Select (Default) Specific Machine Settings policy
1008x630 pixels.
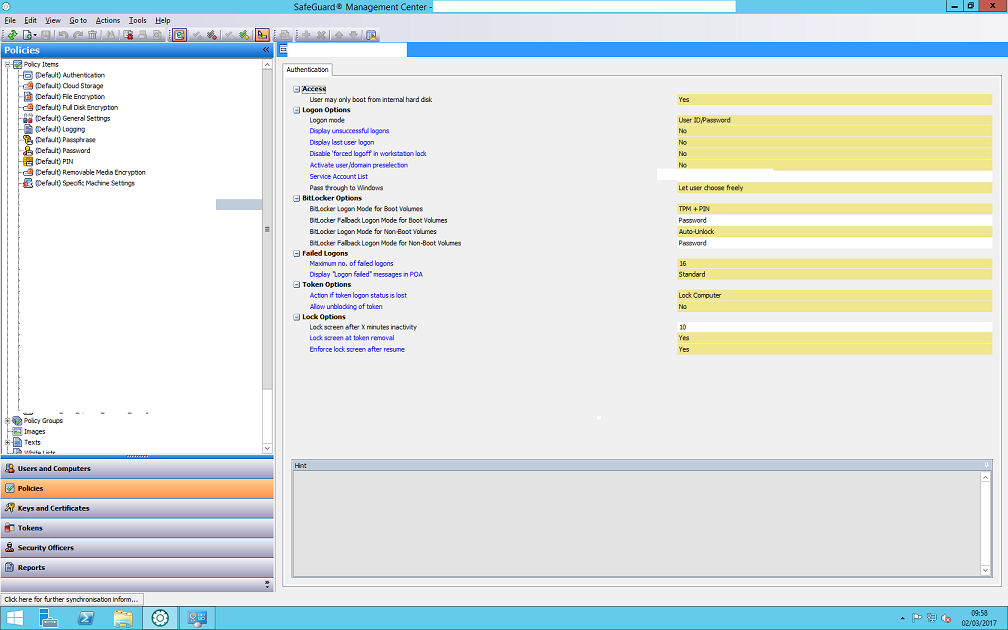[85, 184]
